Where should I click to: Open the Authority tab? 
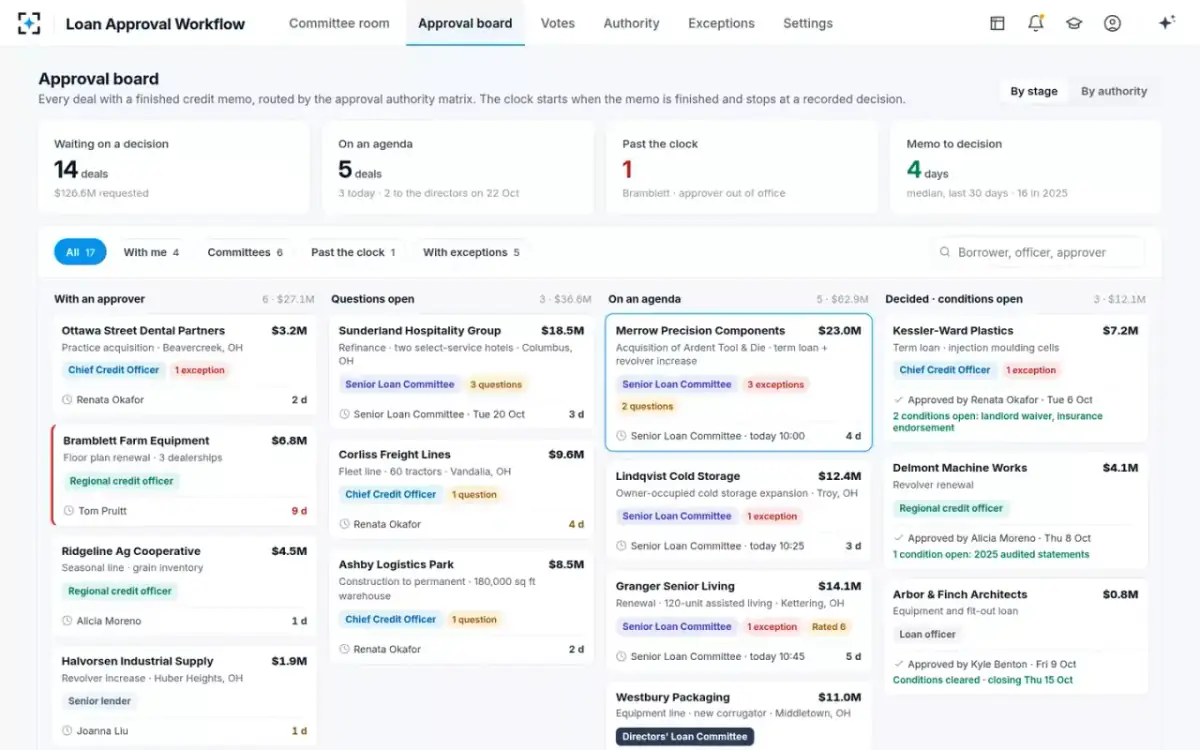pos(631,23)
